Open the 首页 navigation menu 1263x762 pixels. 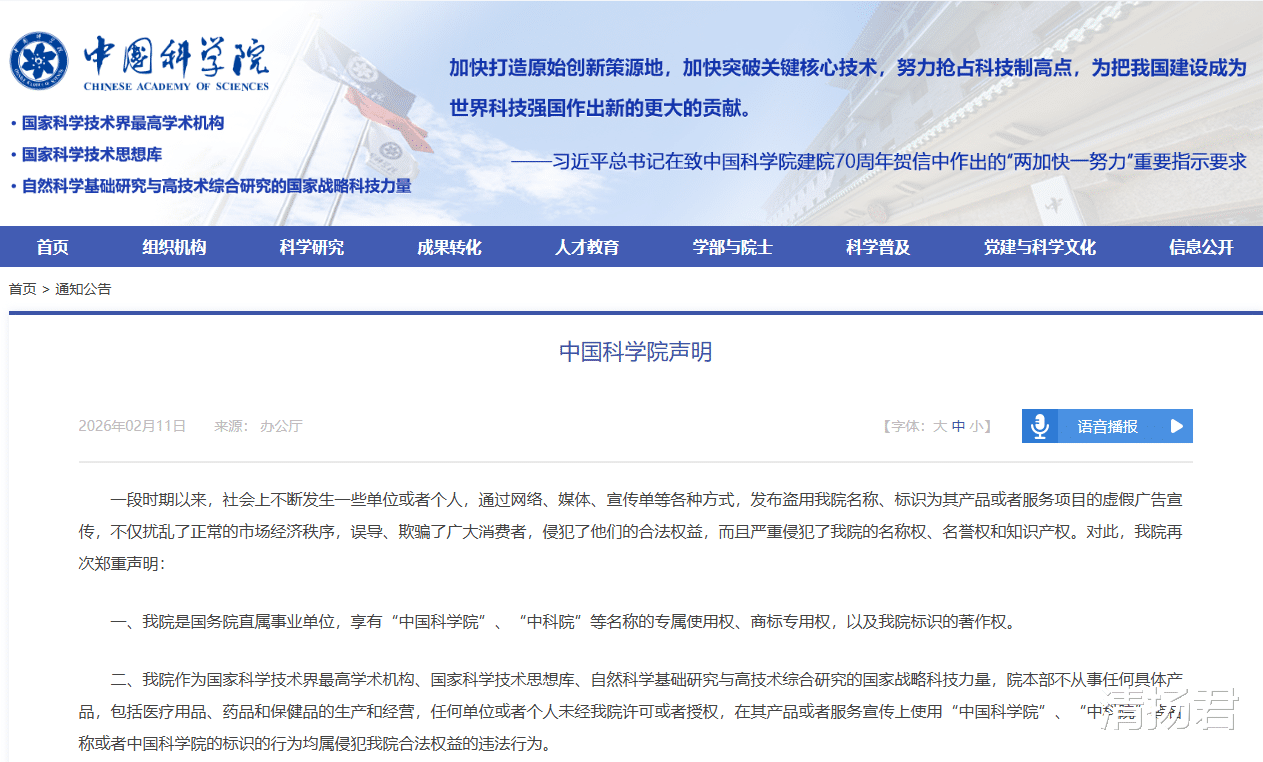coord(53,247)
